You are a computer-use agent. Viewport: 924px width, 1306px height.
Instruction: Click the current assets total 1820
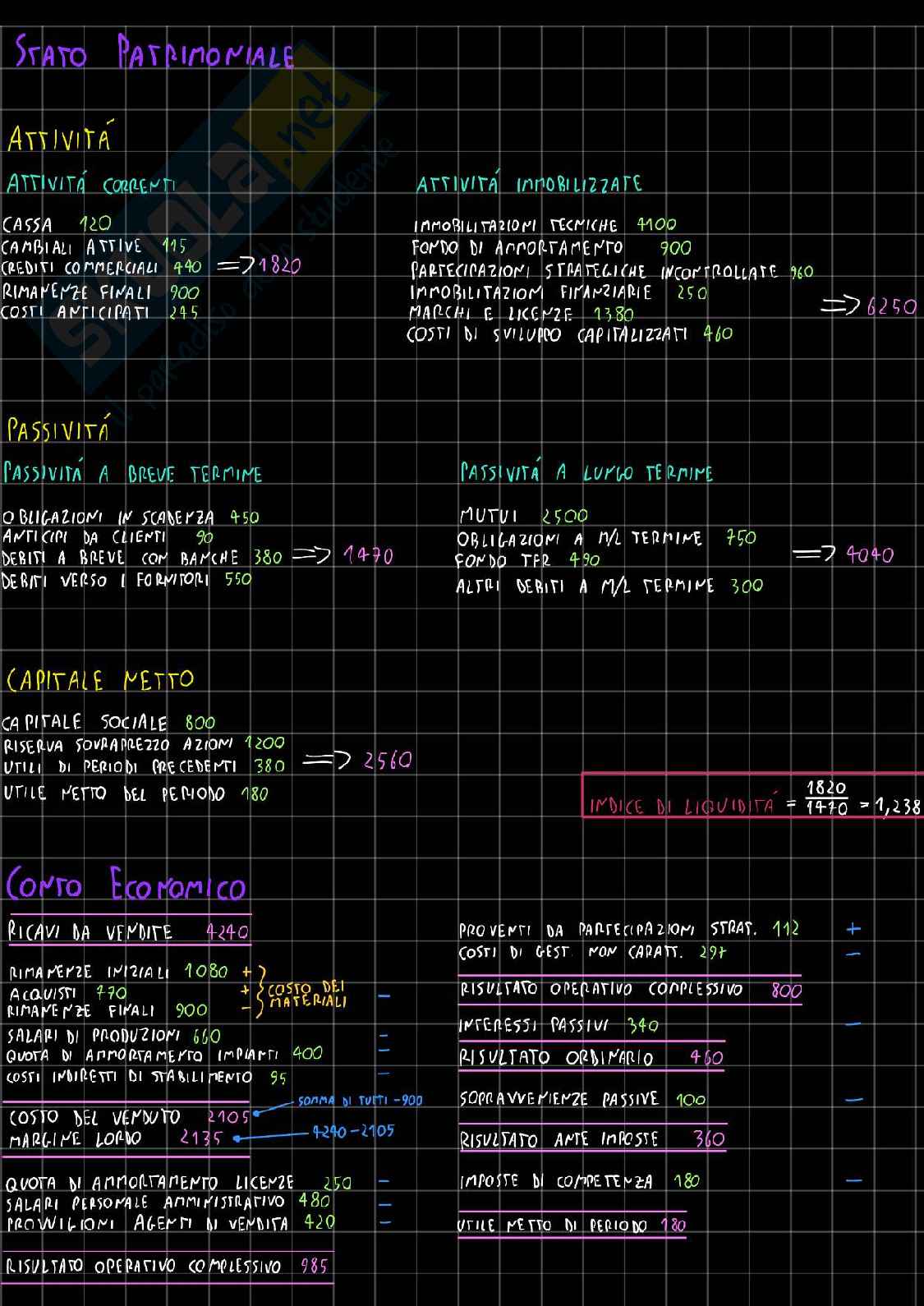point(280,265)
